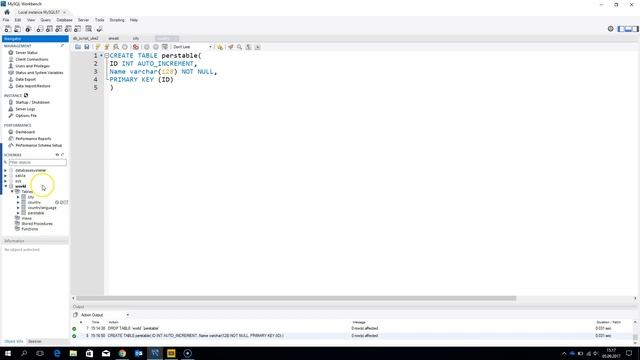The width and height of the screenshot is (640, 360).
Task: Click the horizontal scrollbar of the editor
Action: (x=296, y=298)
